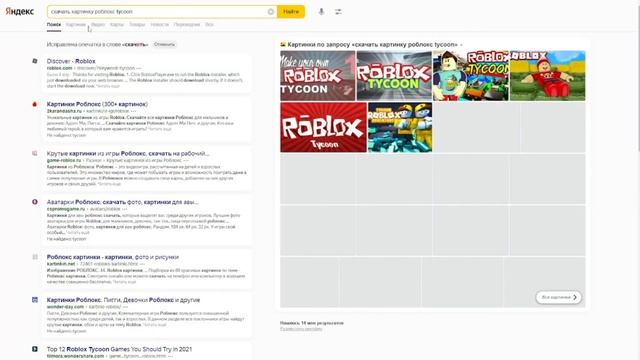Screen dimensions: 640x360
Task: Open Аватарки Роблокс, скачать фото result
Action: pyautogui.click(x=122, y=202)
